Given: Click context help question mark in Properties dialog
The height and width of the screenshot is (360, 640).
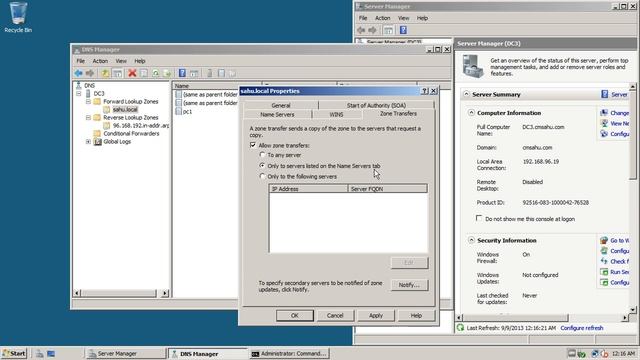Looking at the screenshot, I should click(424, 91).
